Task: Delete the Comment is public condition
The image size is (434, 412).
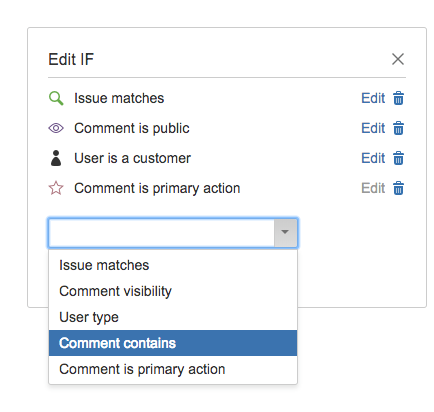Action: pyautogui.click(x=398, y=128)
